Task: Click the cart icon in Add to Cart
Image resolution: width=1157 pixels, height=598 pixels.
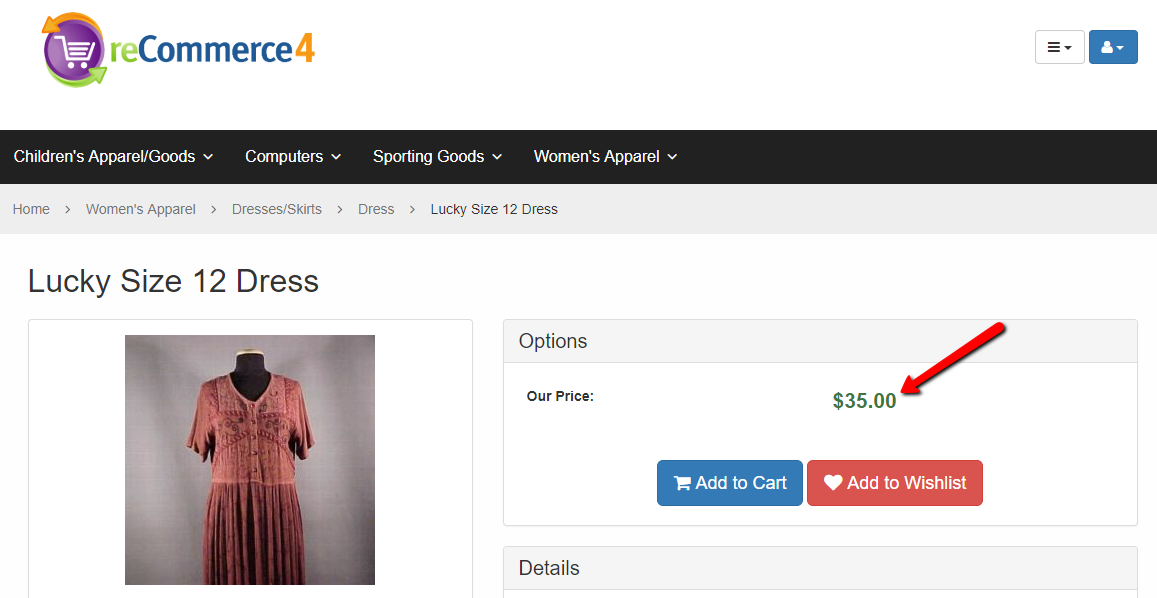Action: point(683,483)
